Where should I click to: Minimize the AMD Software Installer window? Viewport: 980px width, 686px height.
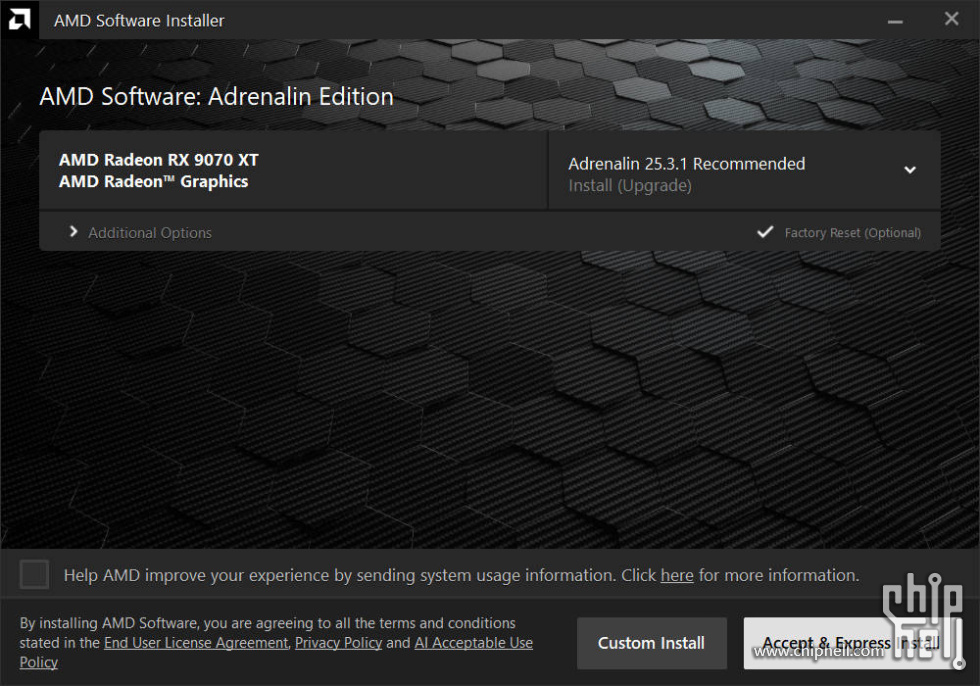pos(895,21)
